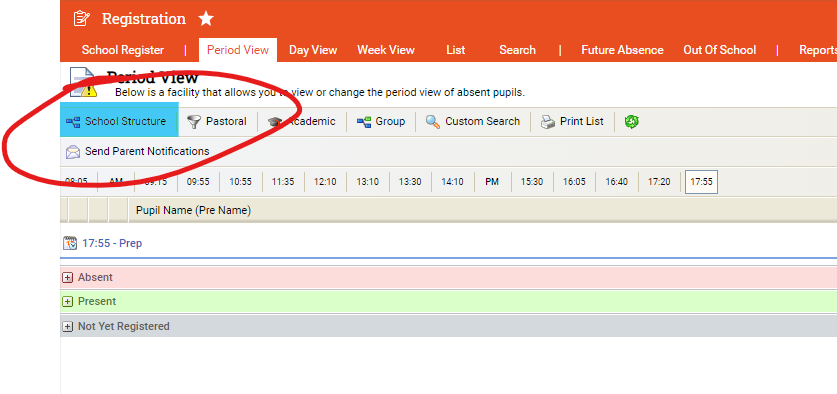Viewport: 837px width, 394px height.
Task: Click the Pupil Name column header
Action: tap(193, 210)
